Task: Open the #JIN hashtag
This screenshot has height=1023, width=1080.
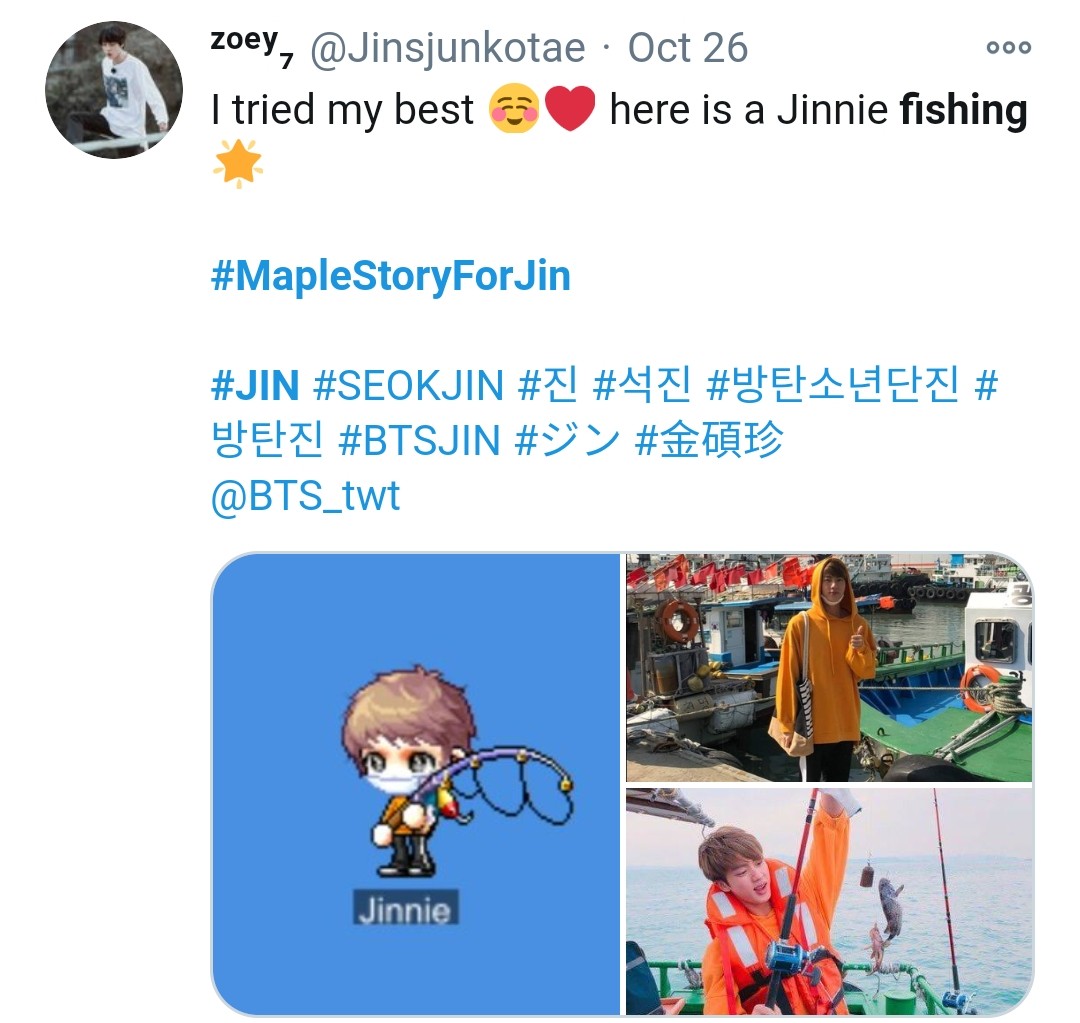Action: coord(255,385)
